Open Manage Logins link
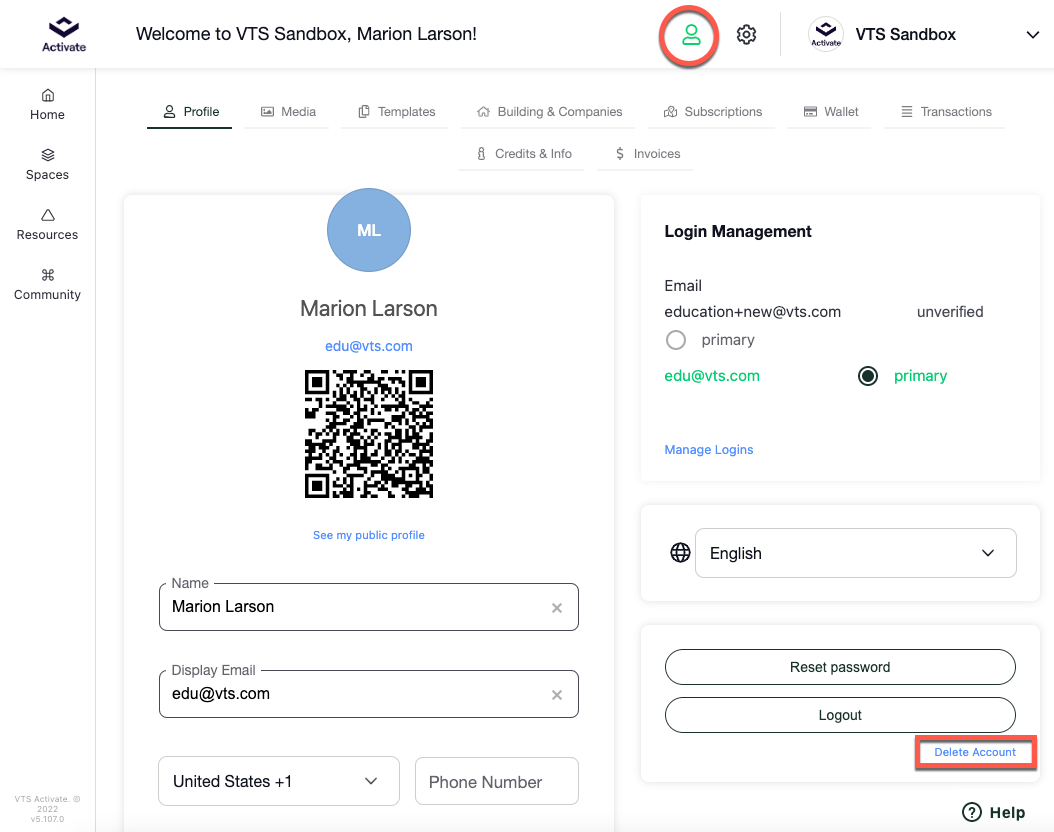Image resolution: width=1054 pixels, height=832 pixels. coord(708,450)
